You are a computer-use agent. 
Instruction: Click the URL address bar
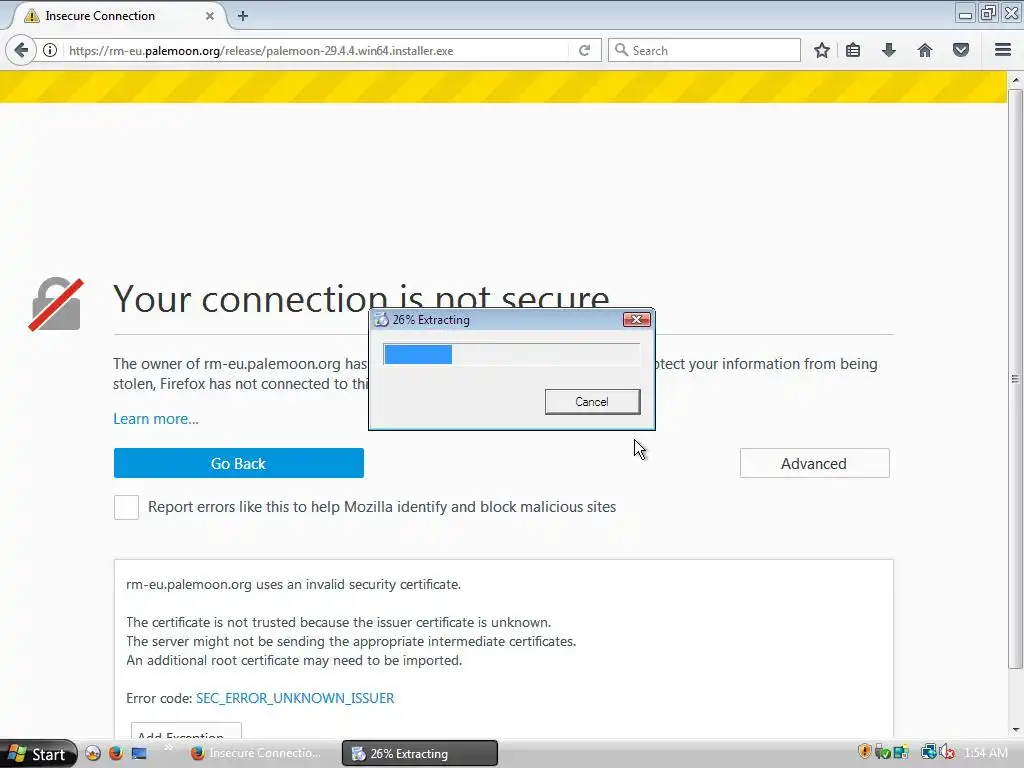315,50
